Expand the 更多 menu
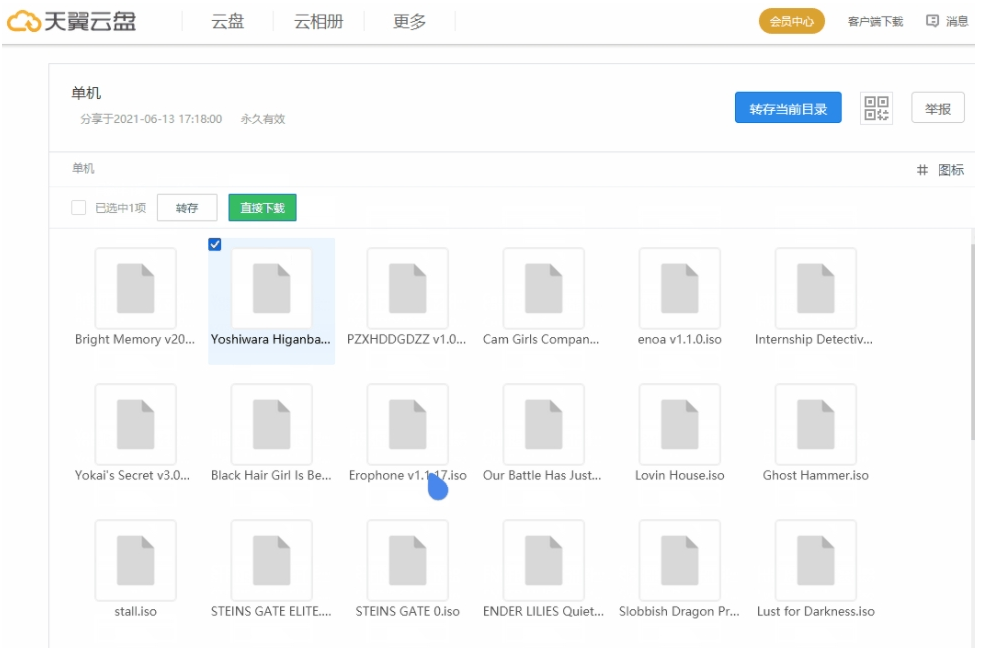985x648 pixels. coord(409,21)
